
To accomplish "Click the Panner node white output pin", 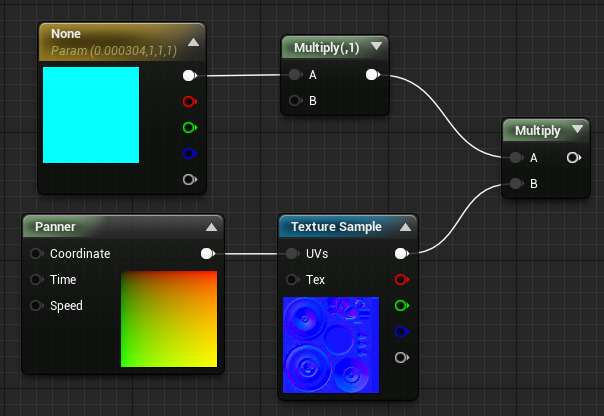I will tap(207, 254).
